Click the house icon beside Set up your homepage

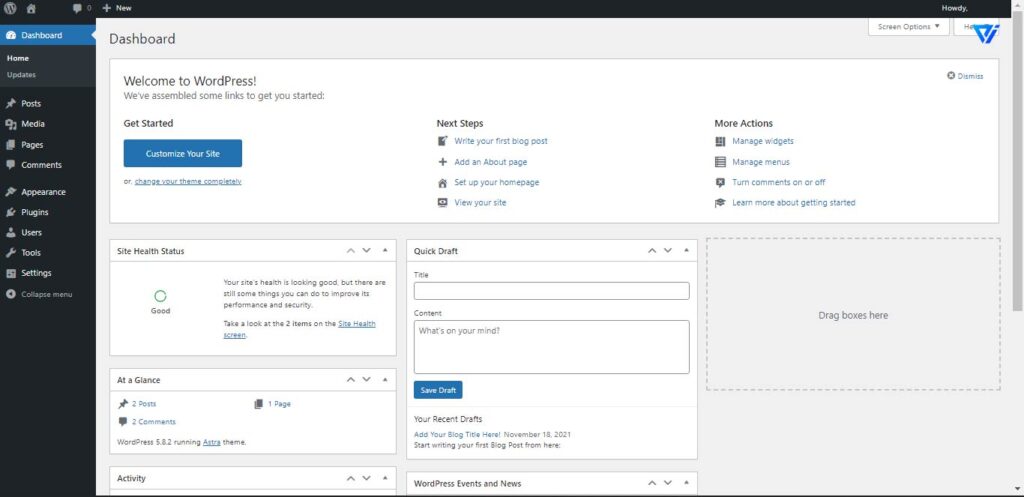click(x=443, y=183)
